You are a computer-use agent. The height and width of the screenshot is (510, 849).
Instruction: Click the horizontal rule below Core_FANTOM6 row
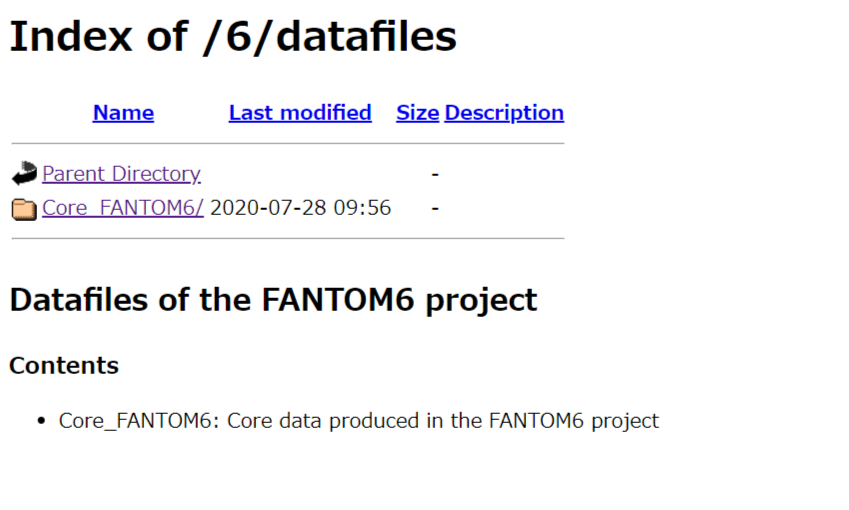point(288,238)
